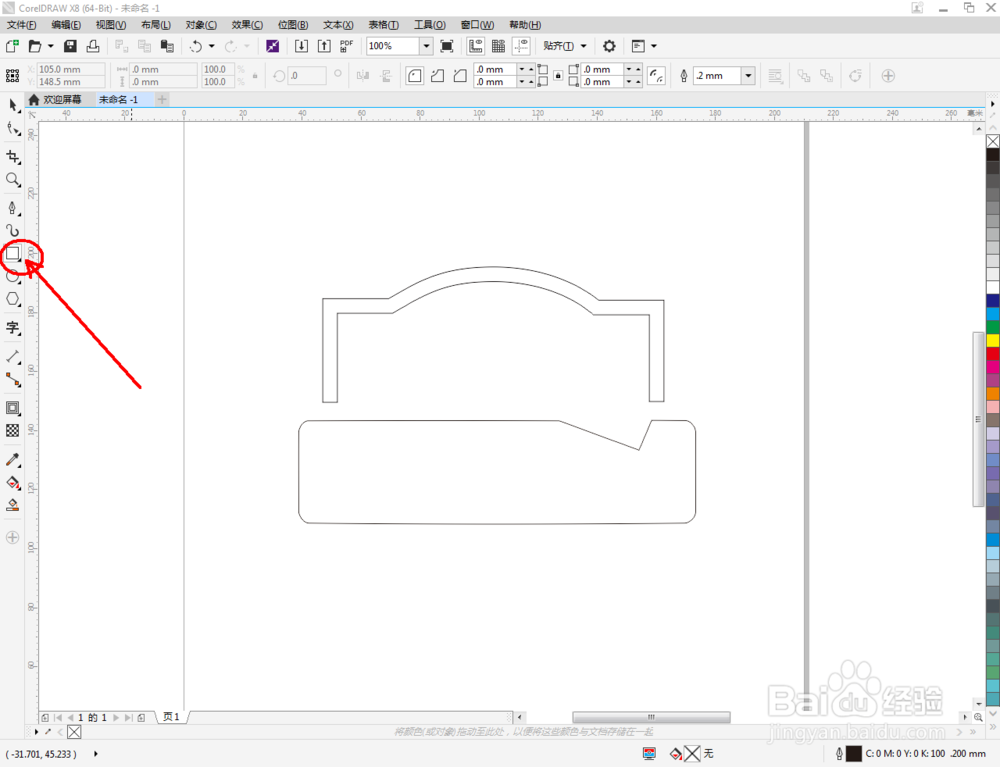Add a new document tab with plus
The width and height of the screenshot is (1000, 767).
pos(162,99)
